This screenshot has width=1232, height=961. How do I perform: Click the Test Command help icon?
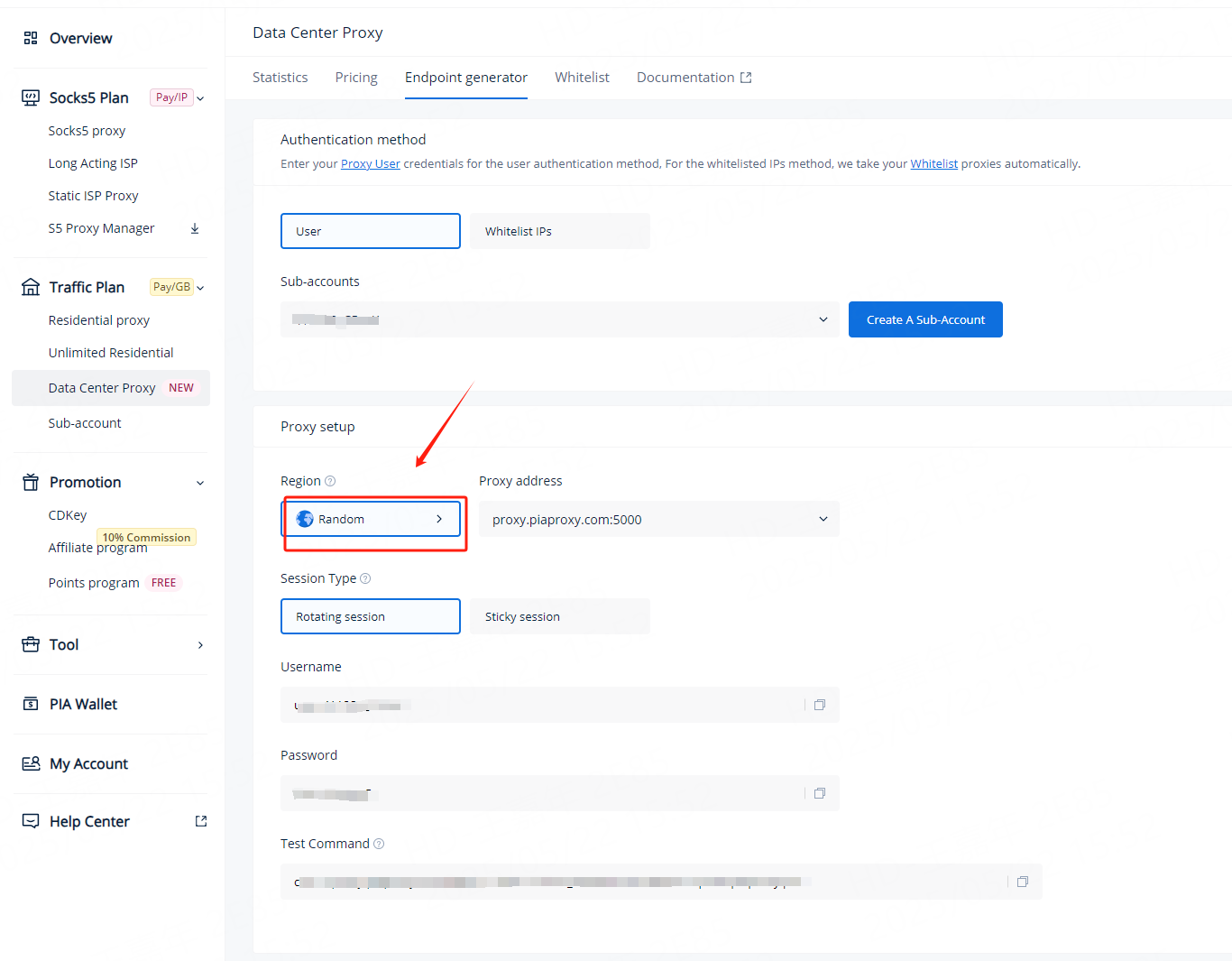pyautogui.click(x=379, y=844)
